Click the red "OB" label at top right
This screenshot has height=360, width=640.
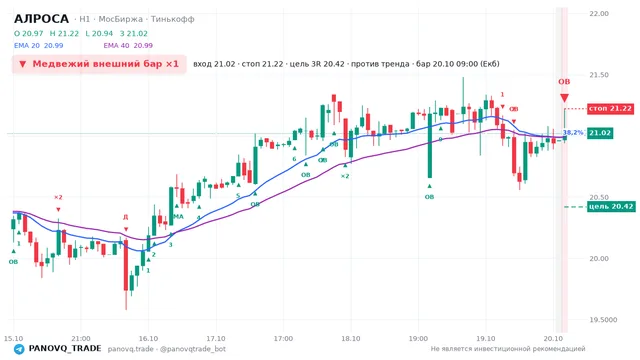564,82
